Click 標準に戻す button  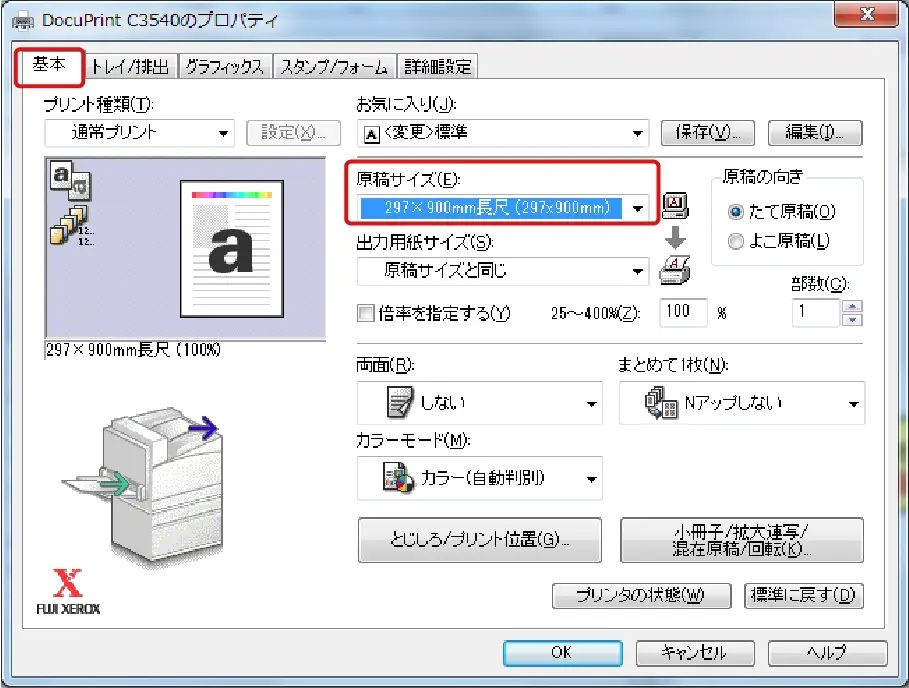(803, 595)
